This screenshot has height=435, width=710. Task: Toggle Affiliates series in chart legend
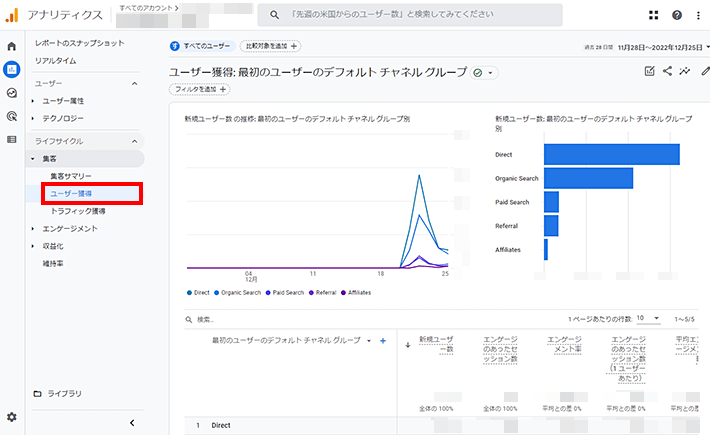(356, 293)
